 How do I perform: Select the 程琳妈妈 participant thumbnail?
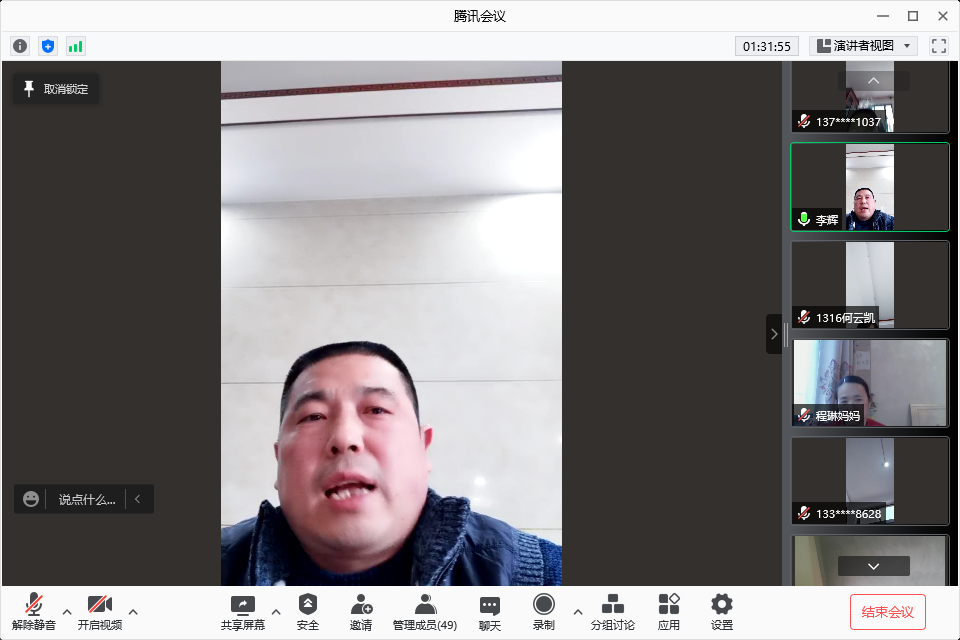tap(870, 383)
